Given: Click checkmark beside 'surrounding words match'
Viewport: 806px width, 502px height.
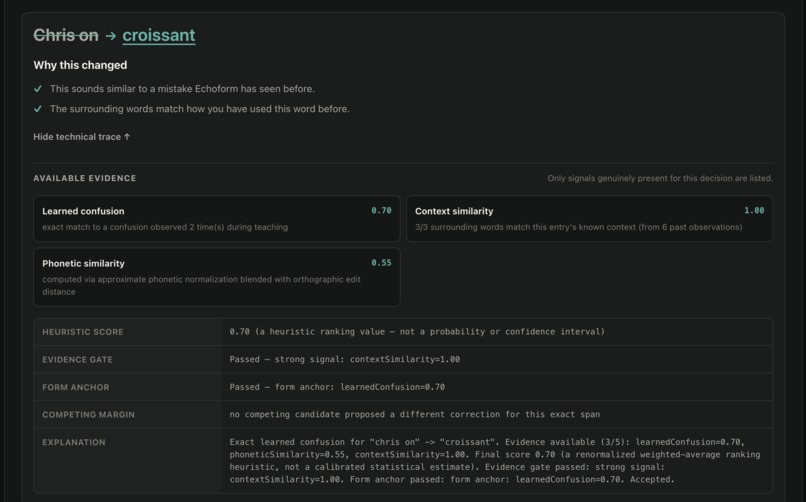Looking at the screenshot, I should tap(38, 109).
